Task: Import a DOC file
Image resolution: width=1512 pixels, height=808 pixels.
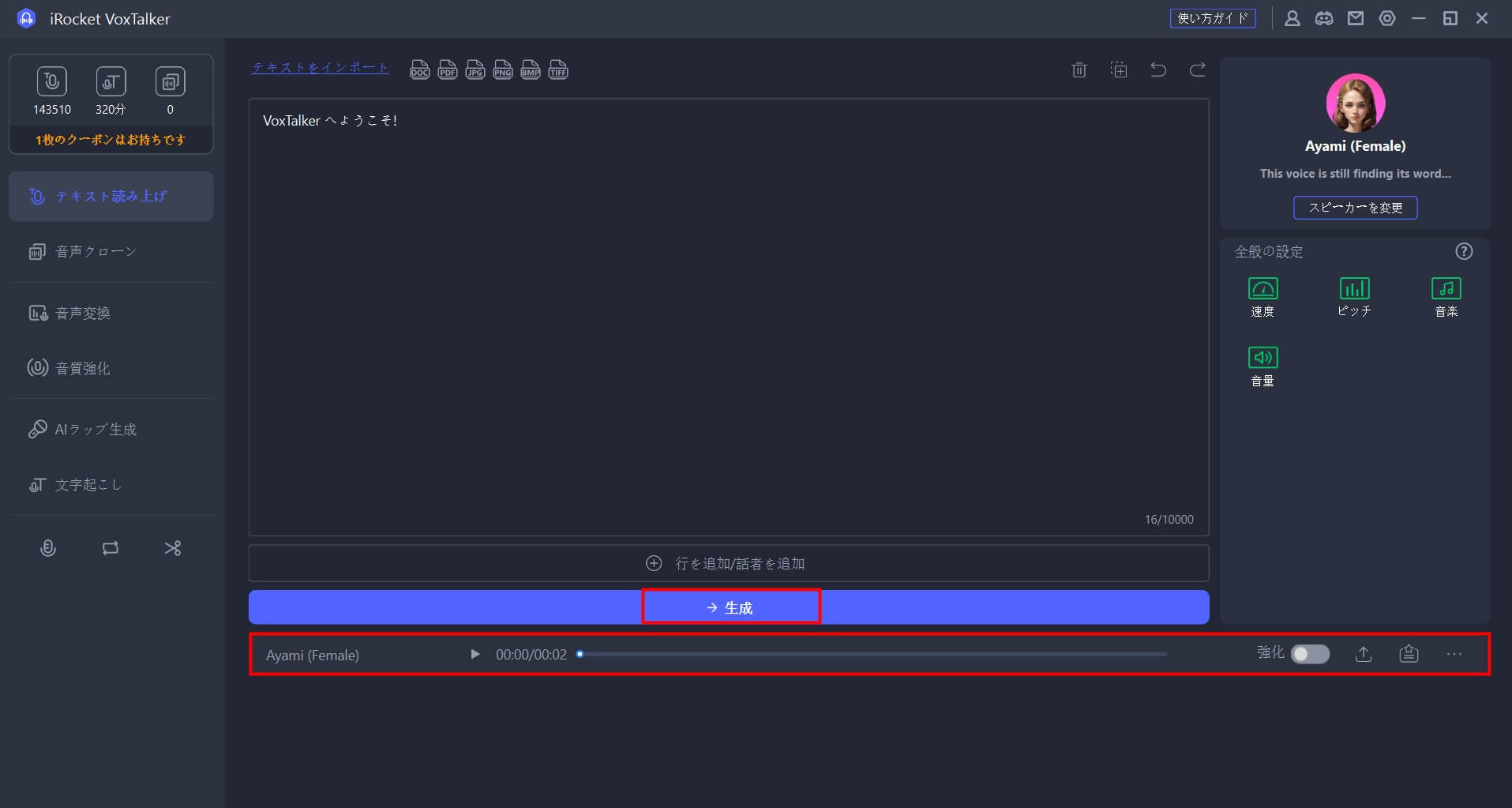Action: (420, 70)
